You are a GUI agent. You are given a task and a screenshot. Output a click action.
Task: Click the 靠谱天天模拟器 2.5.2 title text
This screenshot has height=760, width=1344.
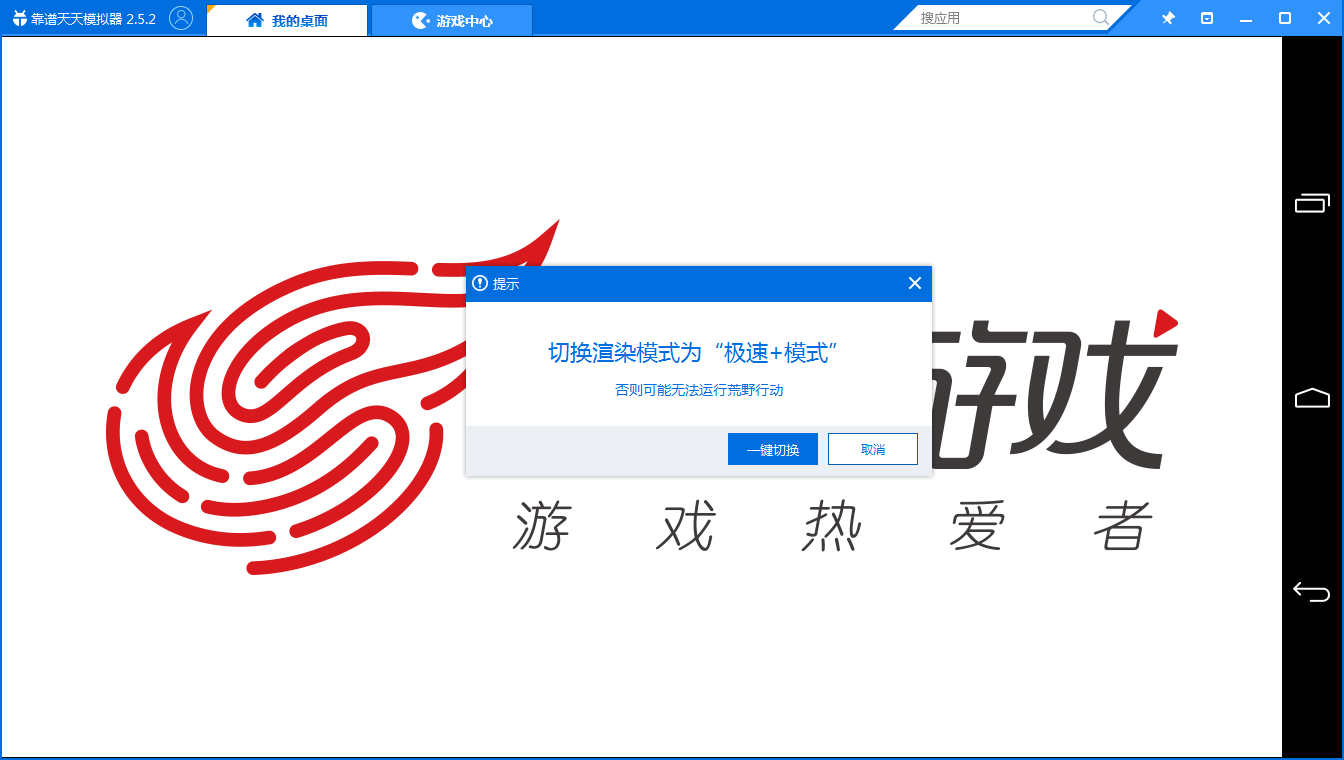coord(93,19)
